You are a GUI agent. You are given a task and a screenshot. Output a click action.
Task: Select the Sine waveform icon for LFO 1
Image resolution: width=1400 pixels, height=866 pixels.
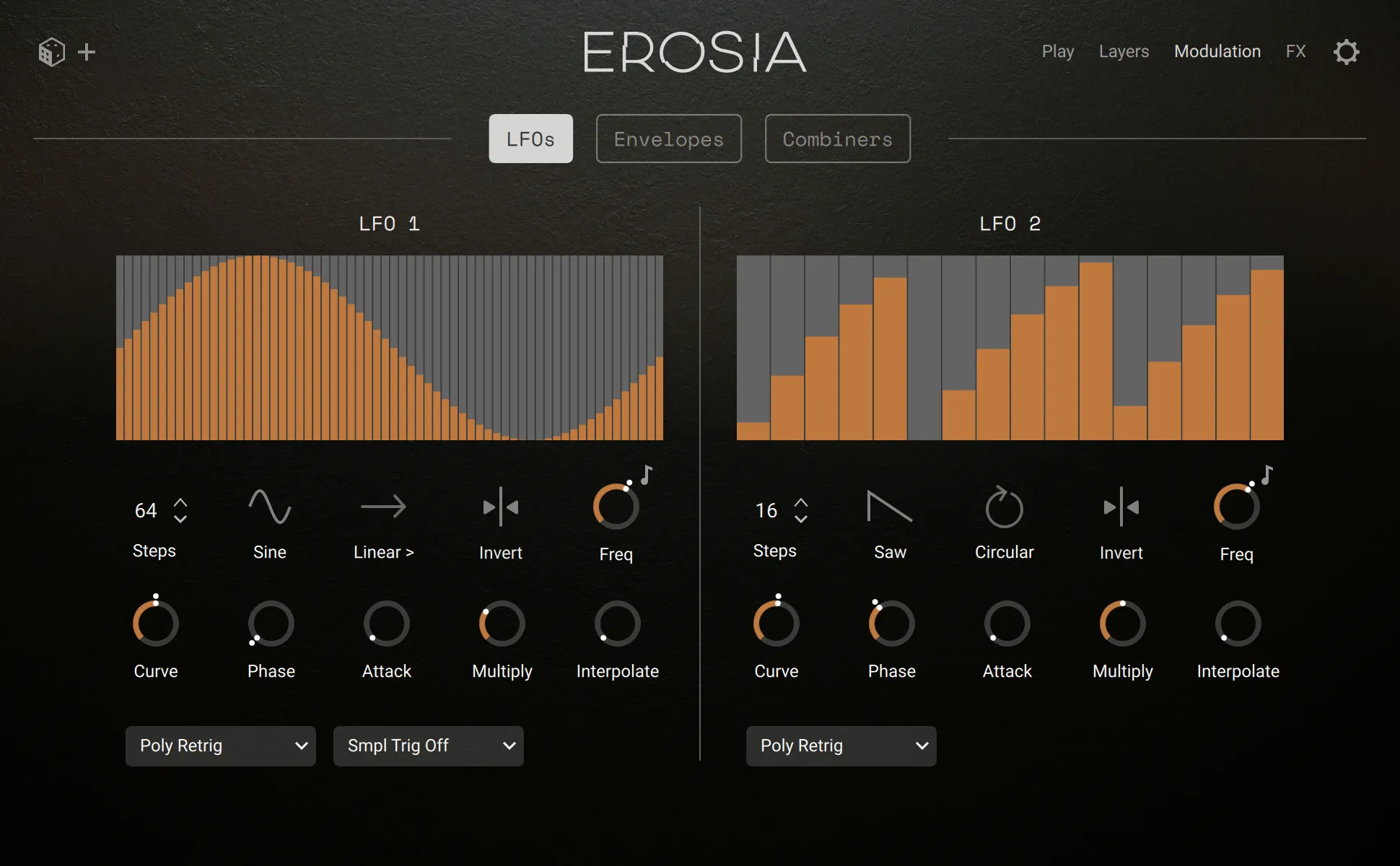coord(268,507)
